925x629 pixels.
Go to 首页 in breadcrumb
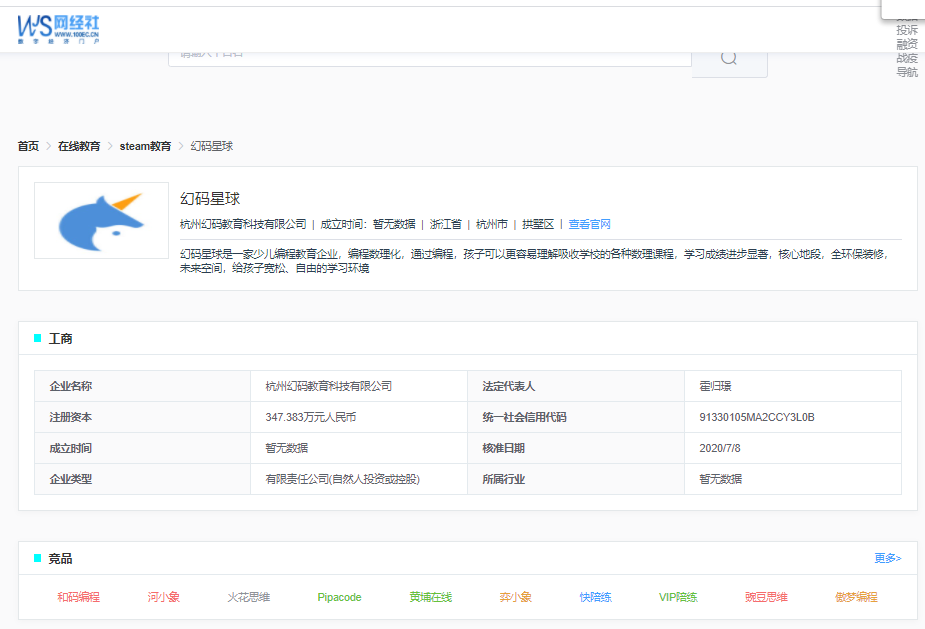click(28, 146)
